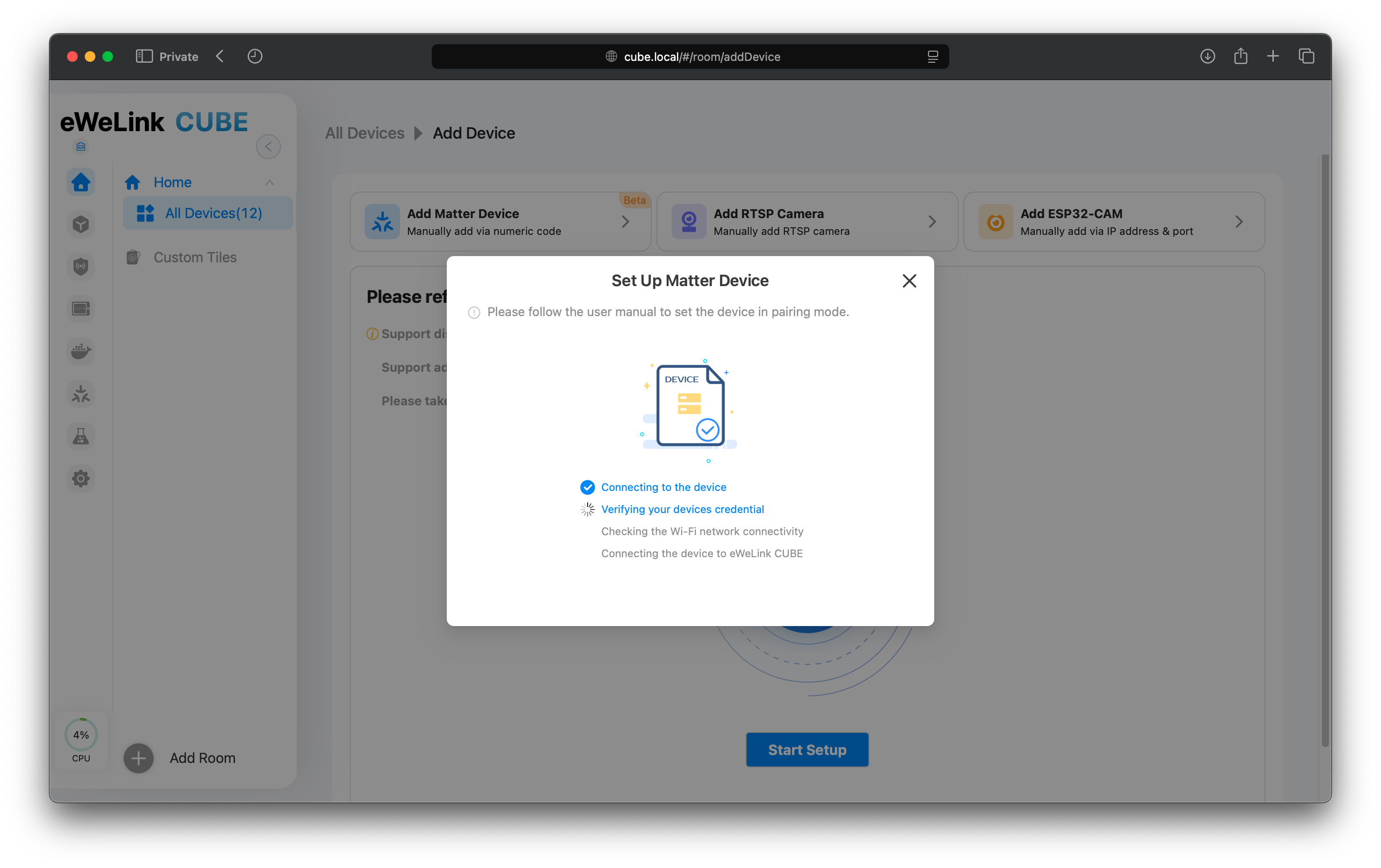Open Custom Tiles menu item
Viewport: 1381px width, 868px height.
tap(195, 257)
